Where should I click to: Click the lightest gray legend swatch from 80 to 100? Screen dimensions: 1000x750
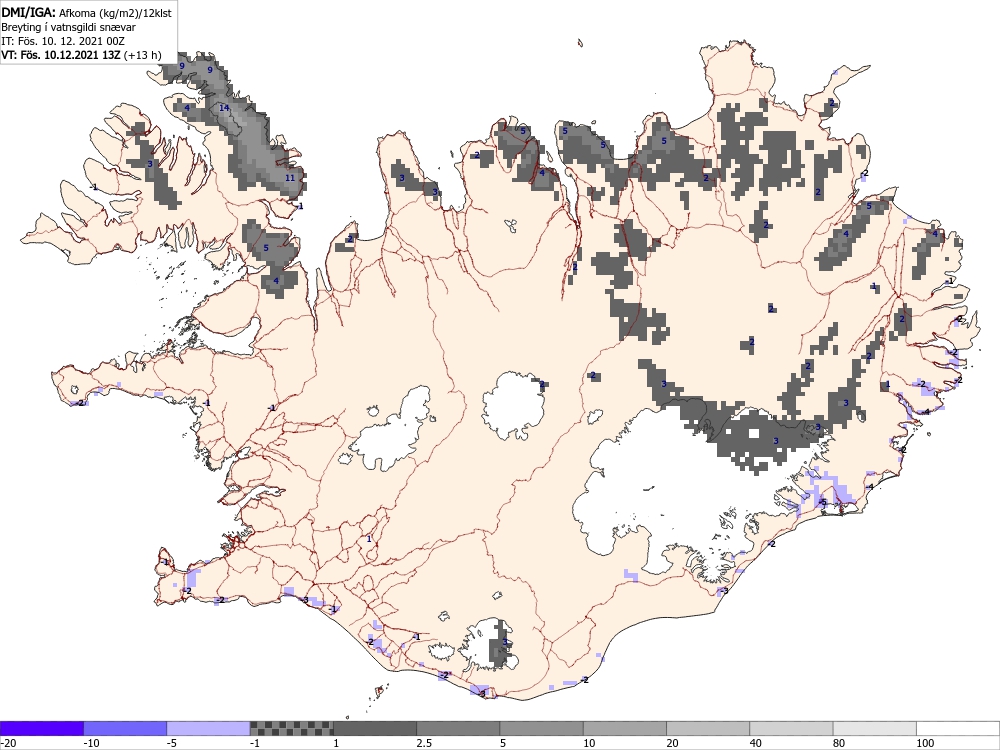click(x=874, y=728)
